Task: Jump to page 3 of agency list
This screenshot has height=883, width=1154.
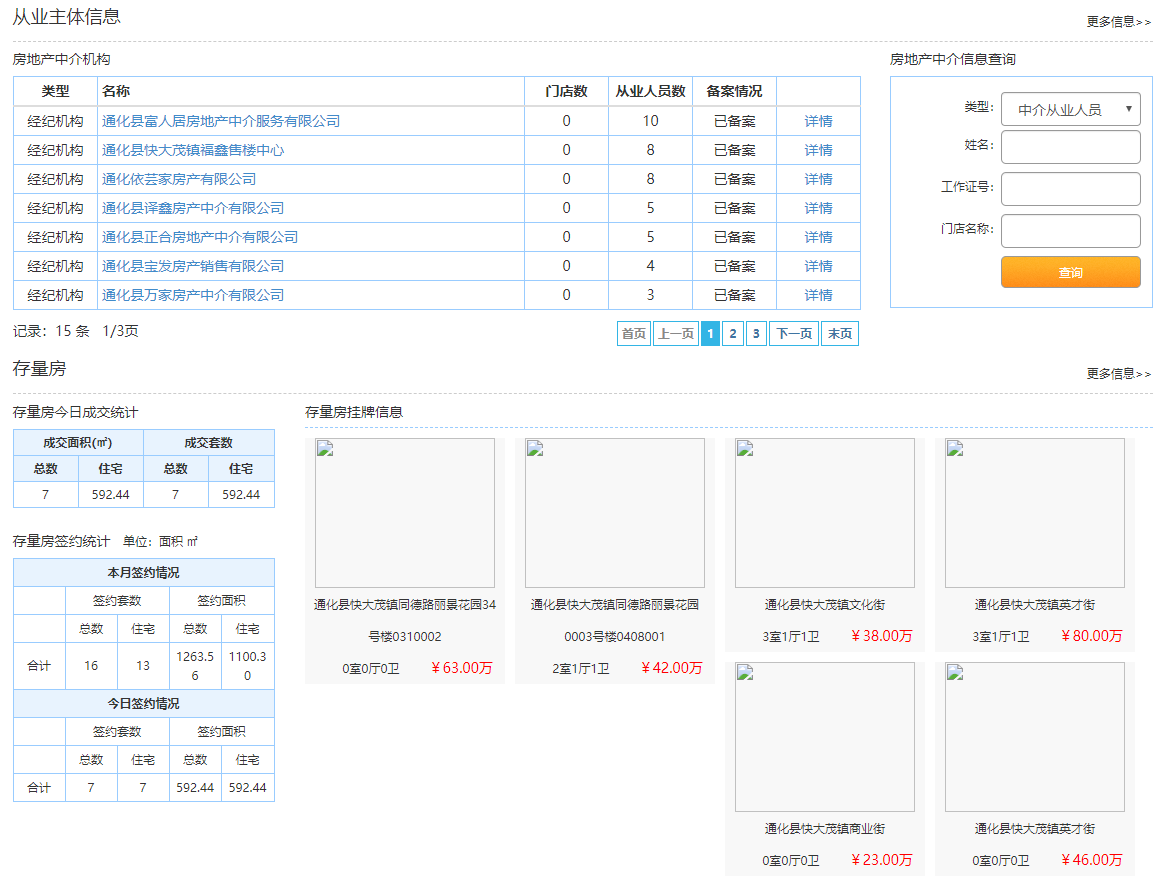Action: 756,334
